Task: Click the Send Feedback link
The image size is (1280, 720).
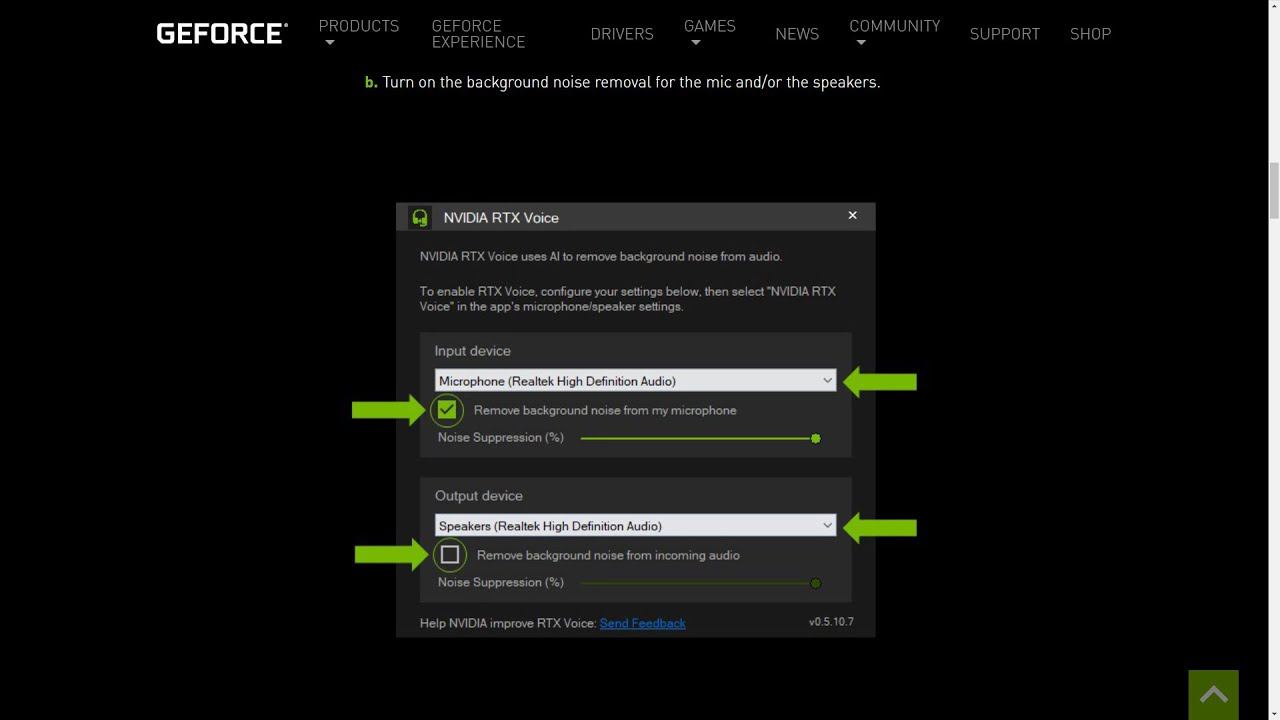Action: point(643,623)
